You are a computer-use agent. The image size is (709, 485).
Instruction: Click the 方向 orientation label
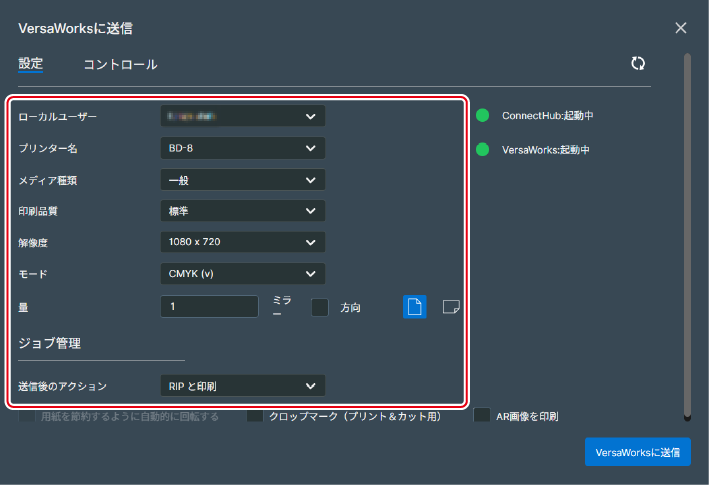350,308
